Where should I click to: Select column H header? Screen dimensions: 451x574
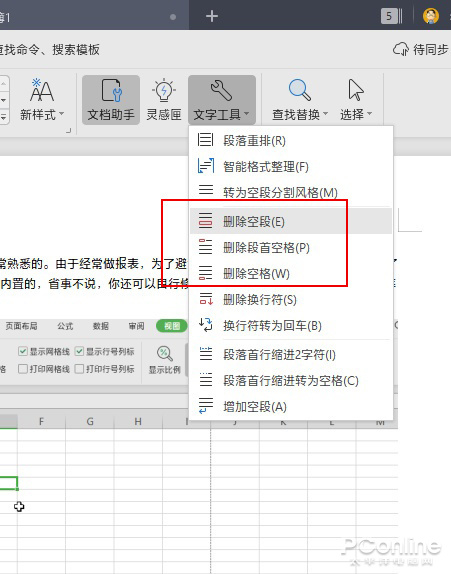coord(138,421)
